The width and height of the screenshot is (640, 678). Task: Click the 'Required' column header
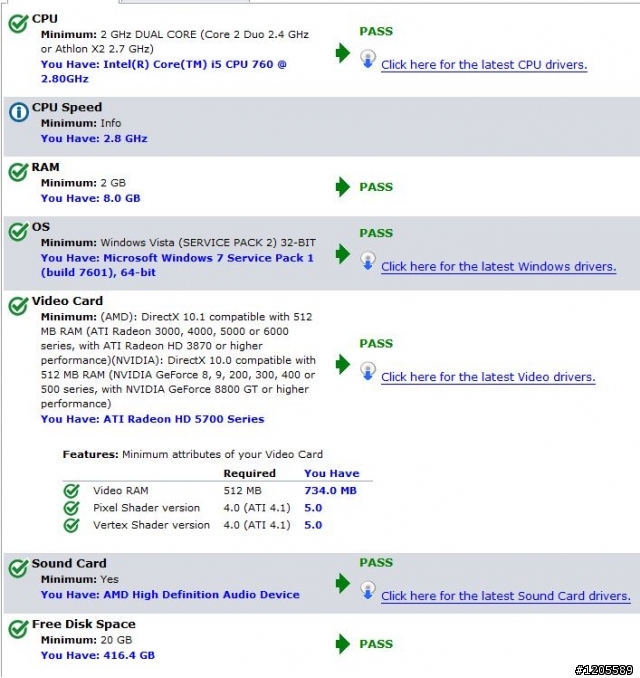click(x=250, y=473)
